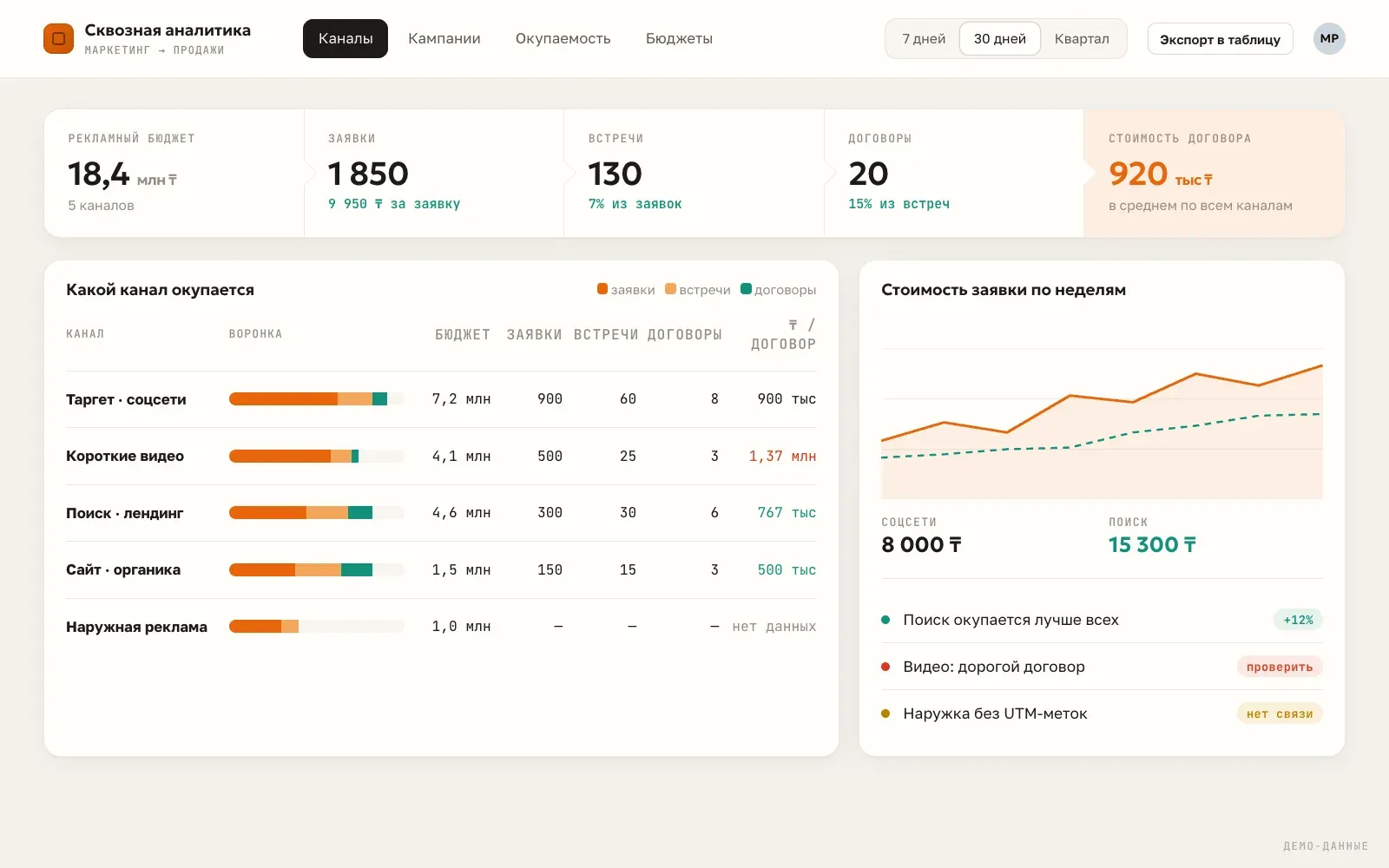Open the MP user avatar
Viewport: 1389px width, 868px height.
coord(1329,38)
